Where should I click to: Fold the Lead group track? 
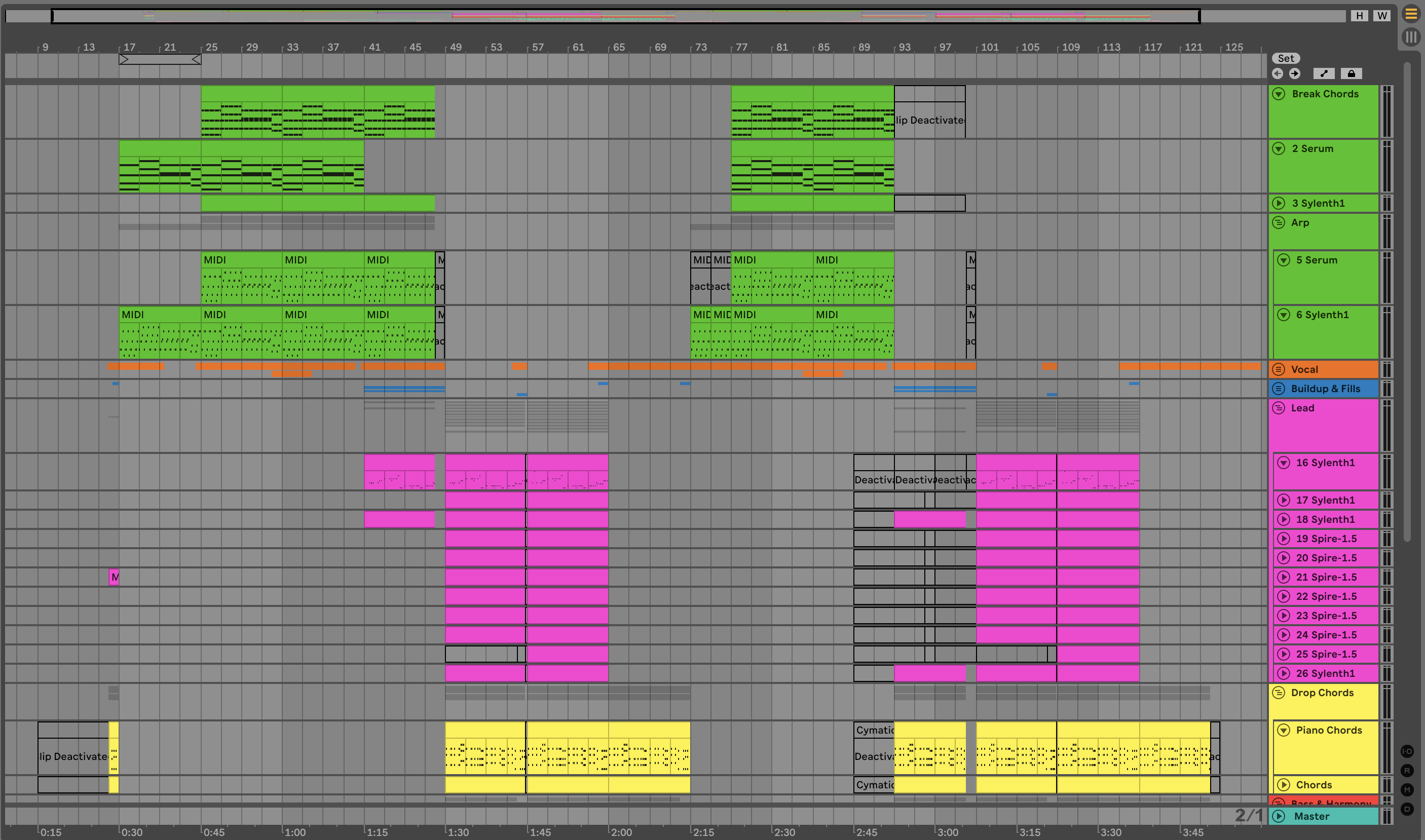1279,408
